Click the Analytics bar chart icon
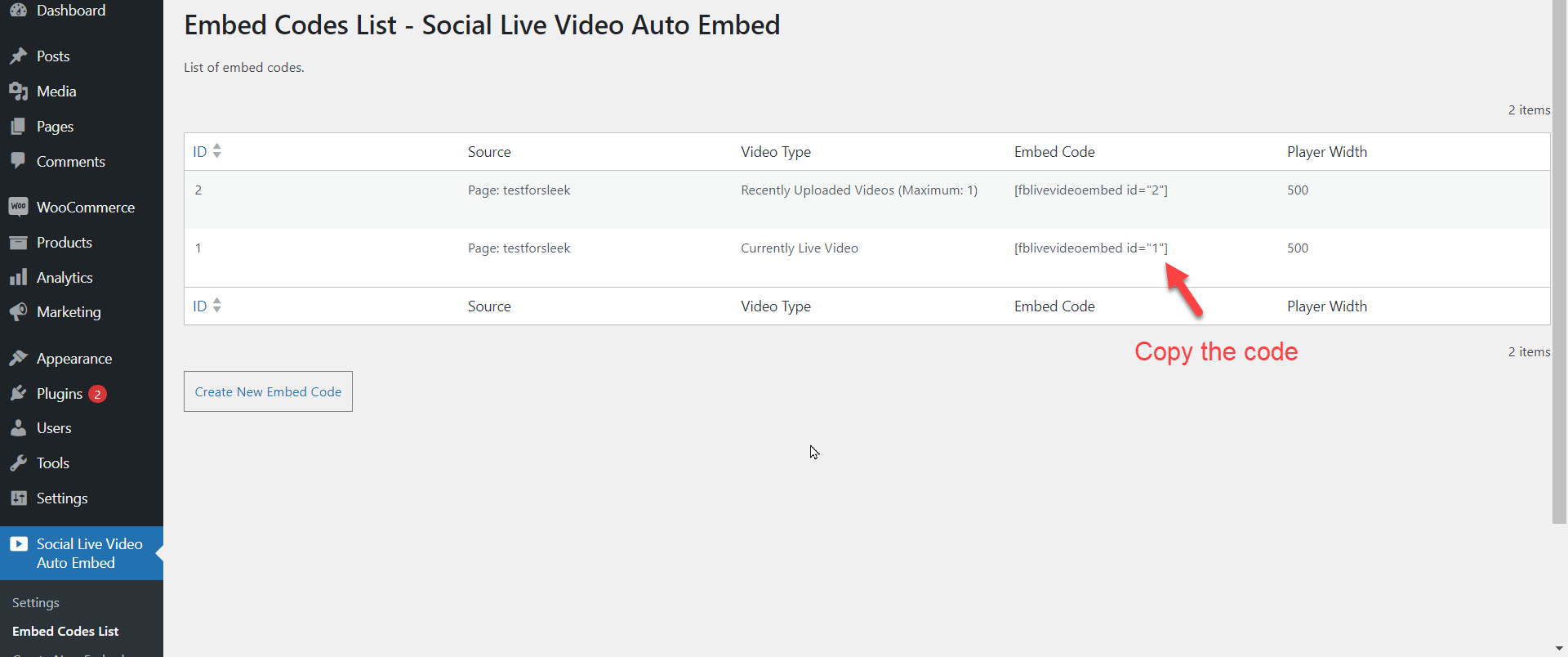1568x657 pixels. tap(18, 278)
